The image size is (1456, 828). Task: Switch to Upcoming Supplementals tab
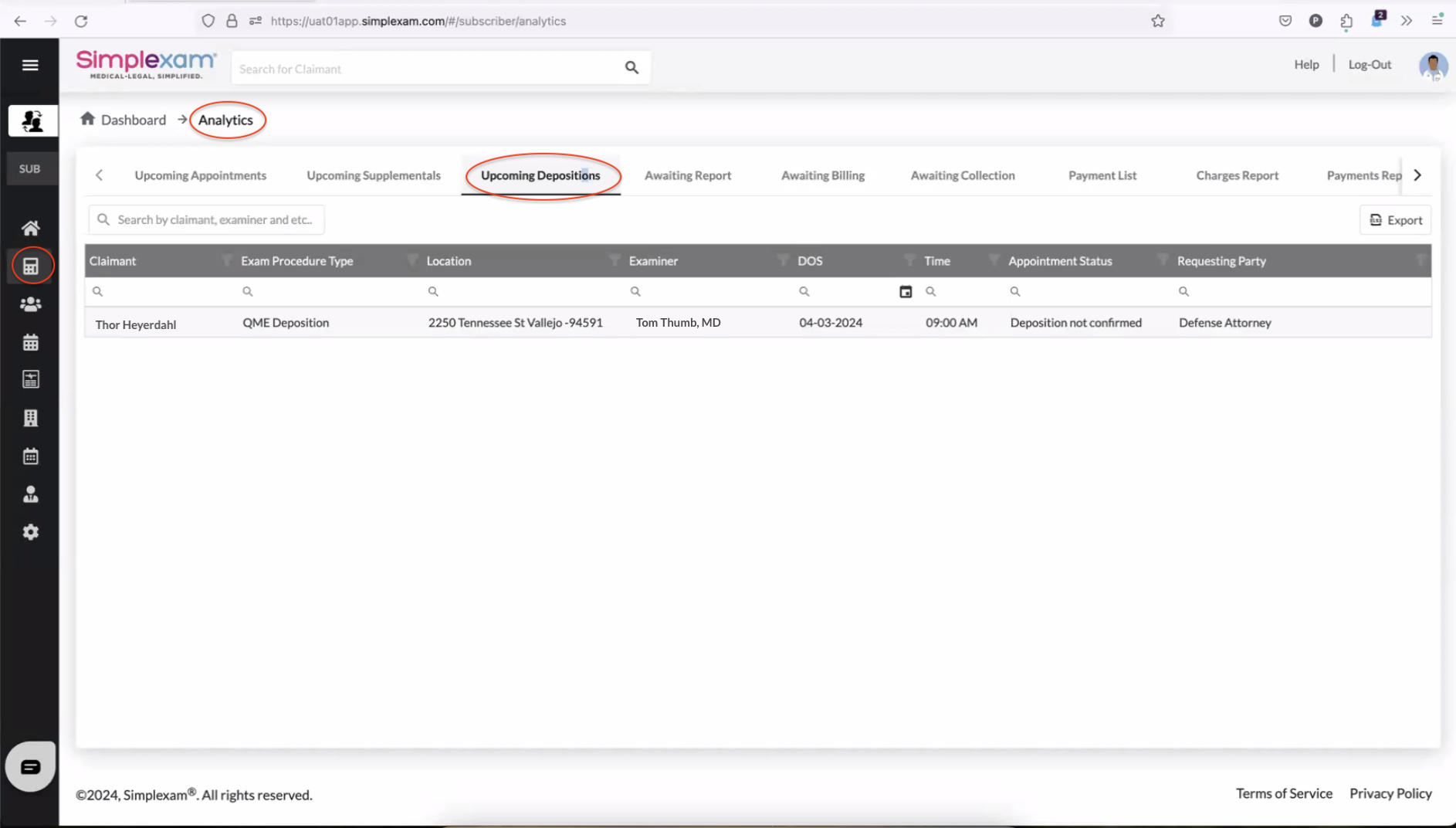[374, 175]
